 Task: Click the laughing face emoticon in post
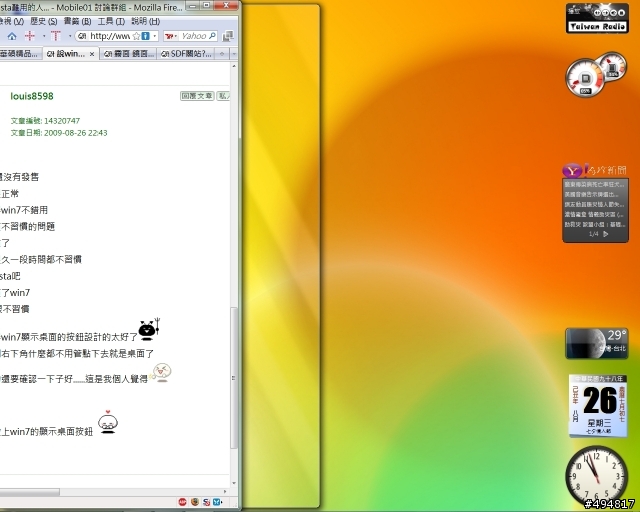click(161, 372)
